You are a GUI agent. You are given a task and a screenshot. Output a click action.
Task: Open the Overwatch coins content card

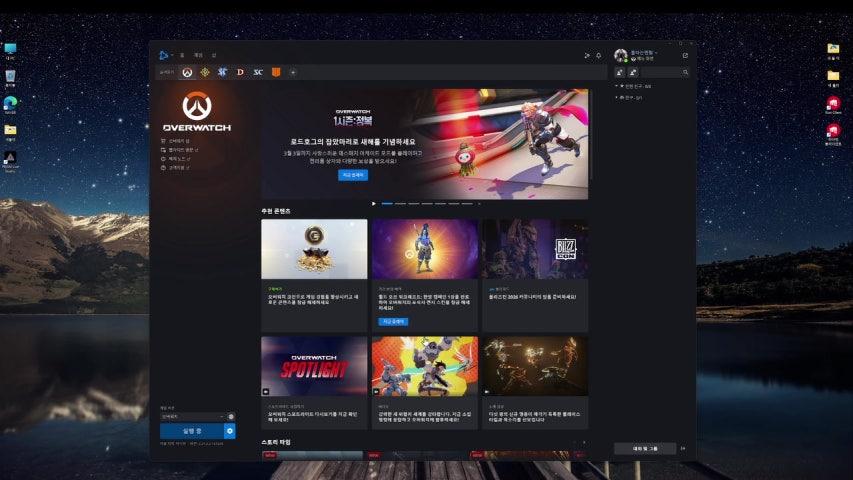[x=314, y=275]
